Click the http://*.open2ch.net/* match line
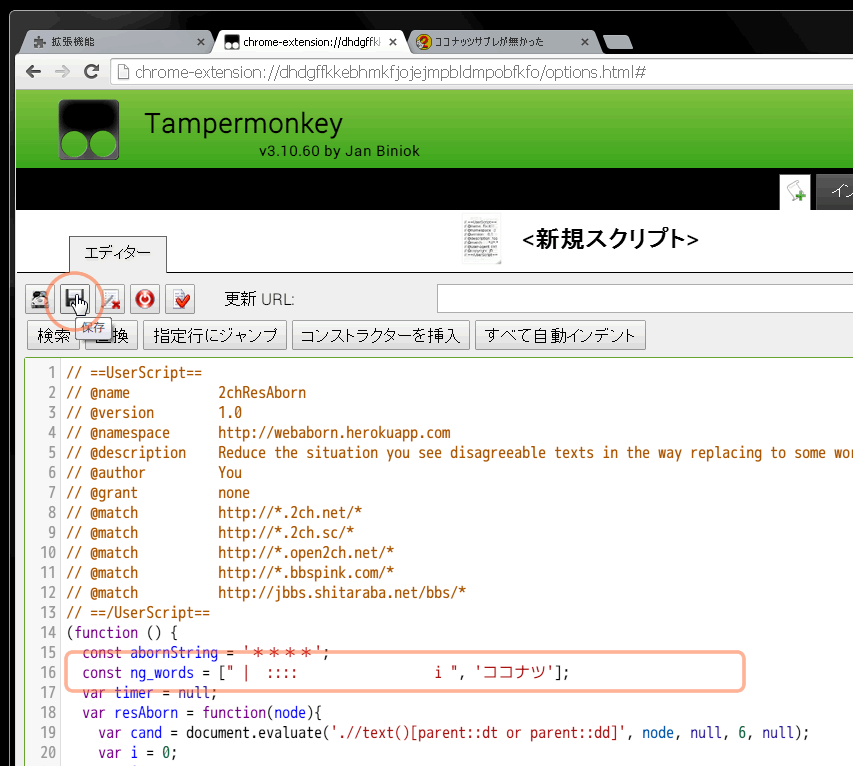Viewport: 853px width, 766px height. [230, 553]
